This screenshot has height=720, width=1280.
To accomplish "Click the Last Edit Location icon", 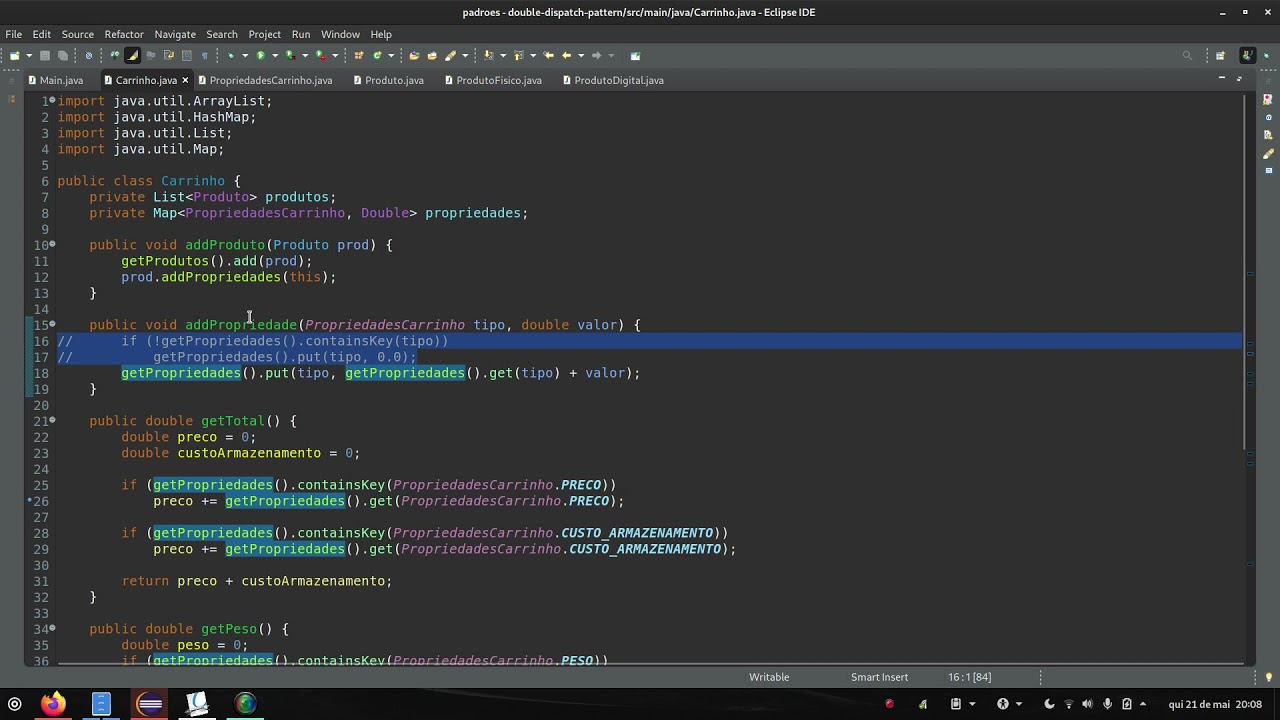I will [x=549, y=56].
